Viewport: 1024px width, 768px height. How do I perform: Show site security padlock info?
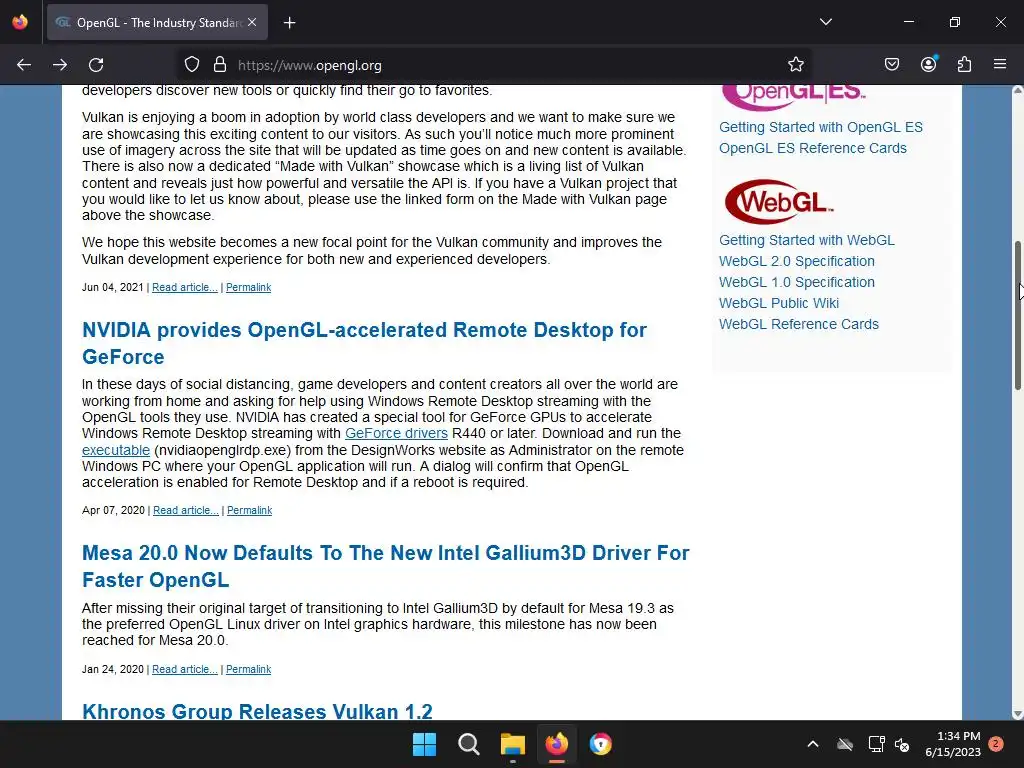coord(220,65)
